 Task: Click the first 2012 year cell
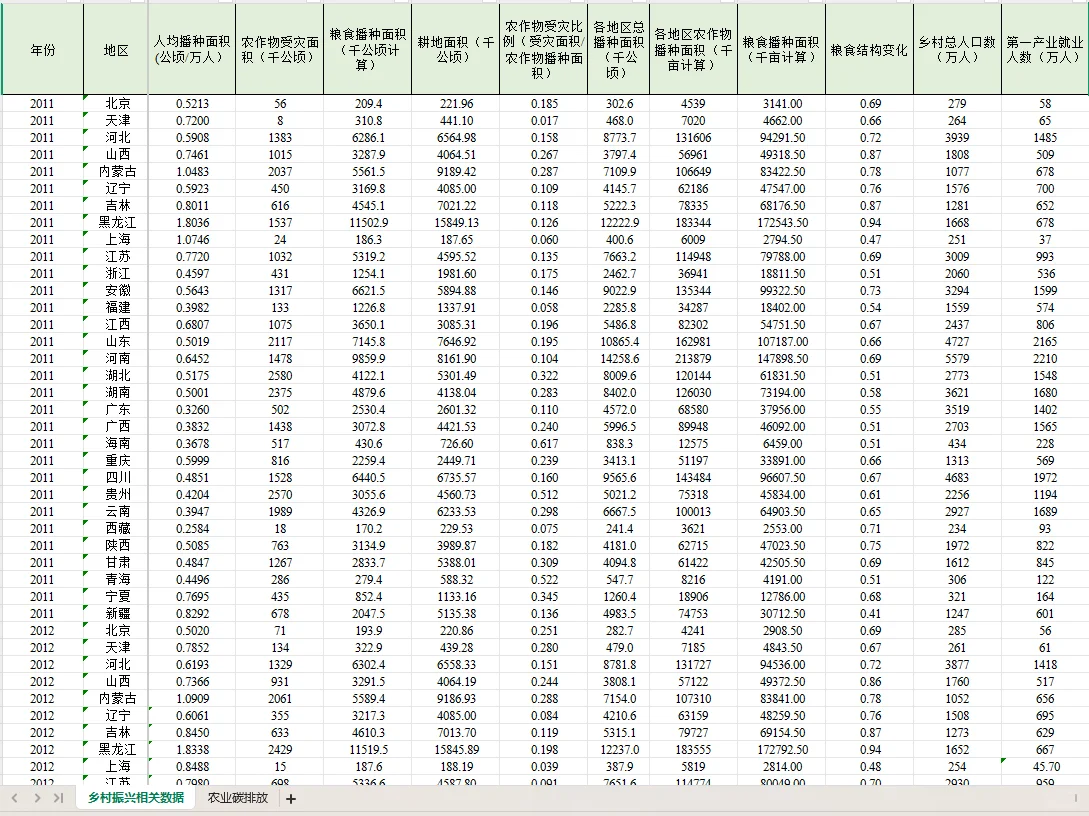pos(41,630)
